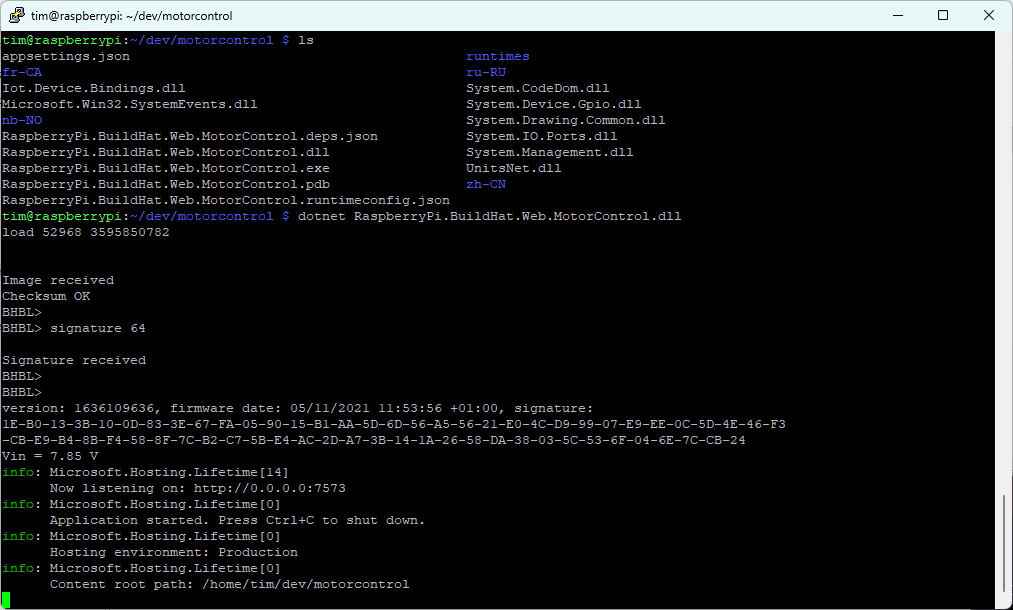Close the PuTTY terminal session window
Screen dimensions: 1013x610
point(988,15)
